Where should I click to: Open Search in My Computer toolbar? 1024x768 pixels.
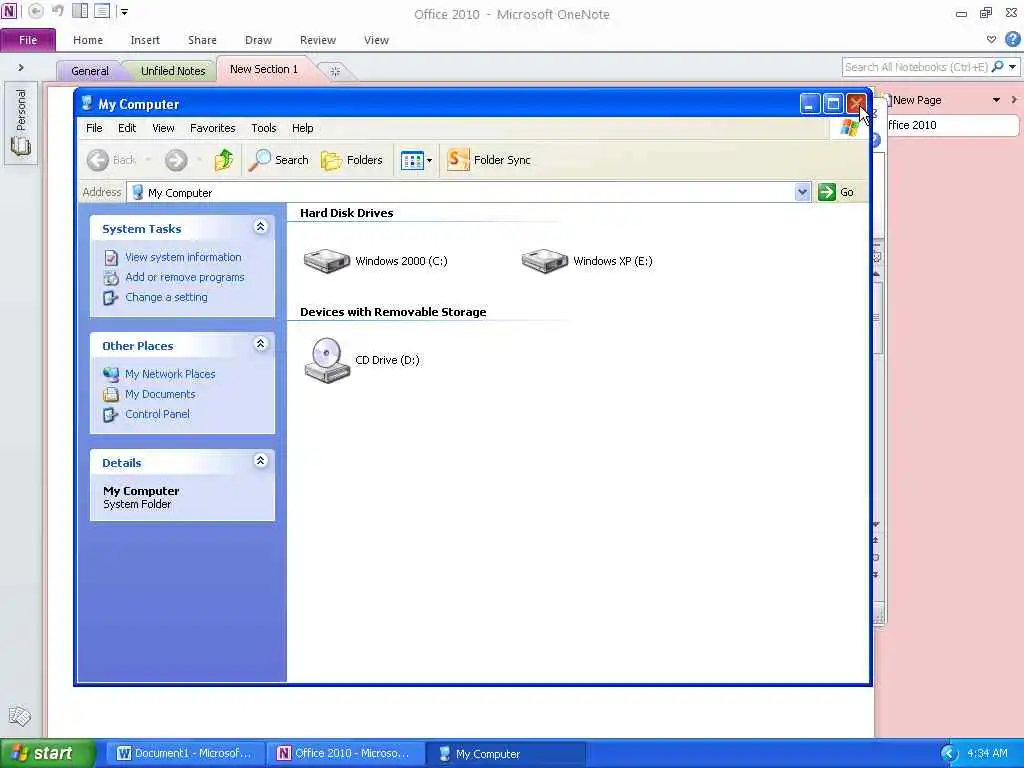pos(279,160)
